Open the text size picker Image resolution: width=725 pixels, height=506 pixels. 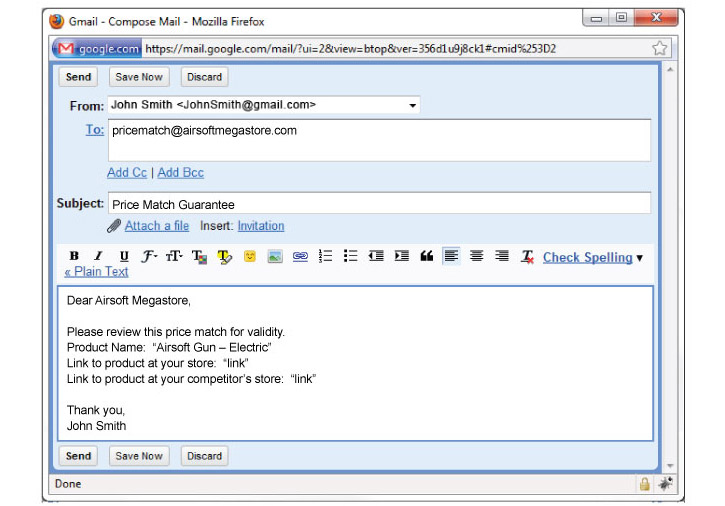tap(174, 257)
